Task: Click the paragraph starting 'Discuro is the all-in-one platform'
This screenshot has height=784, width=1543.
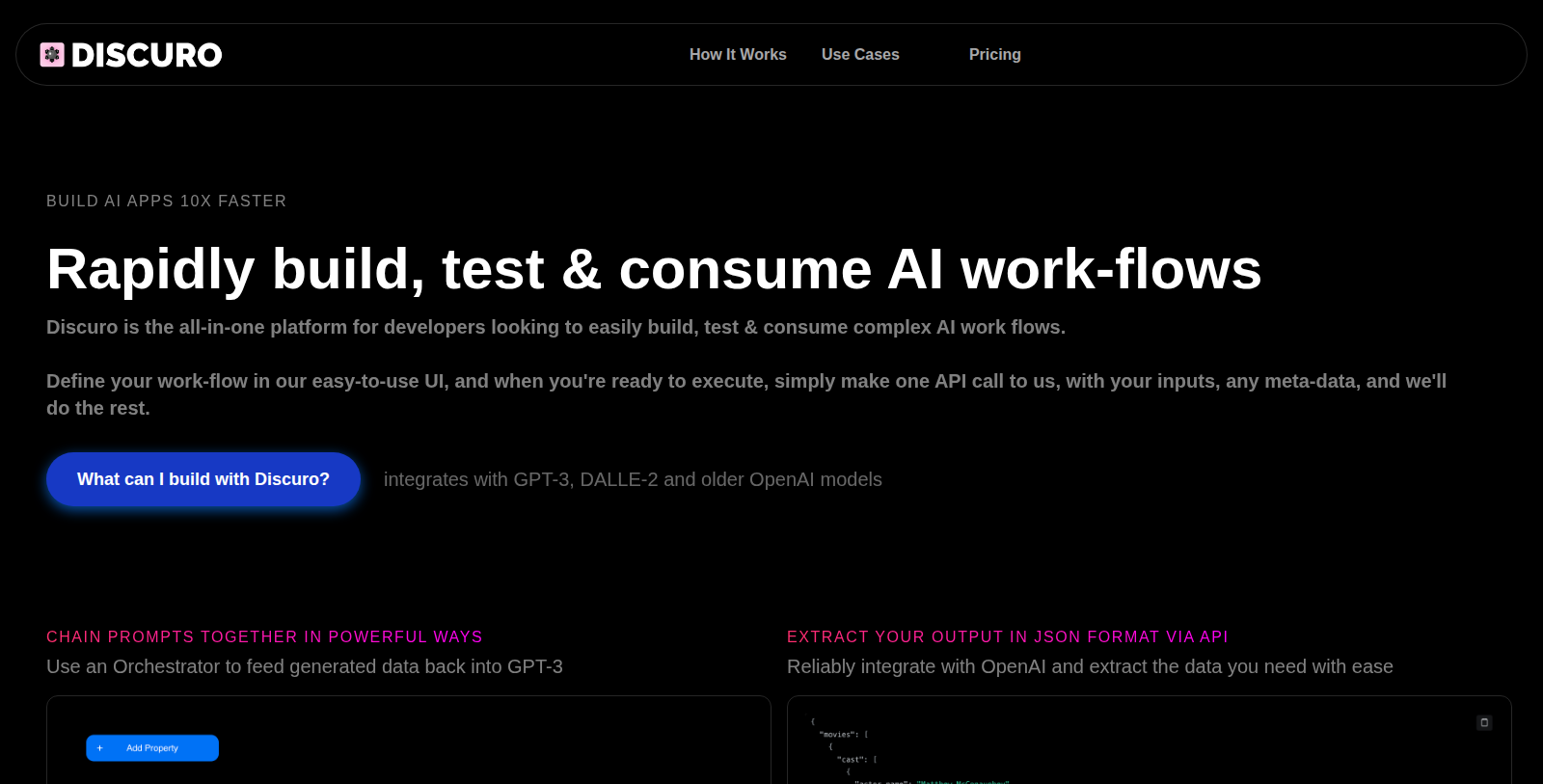Action: pyautogui.click(x=555, y=327)
